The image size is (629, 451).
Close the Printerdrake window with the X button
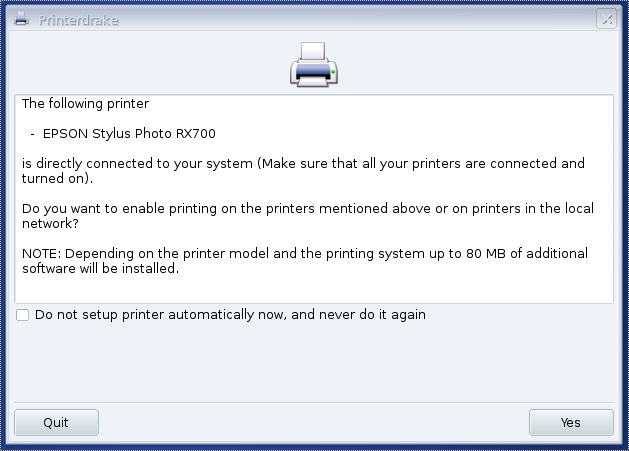(606, 19)
